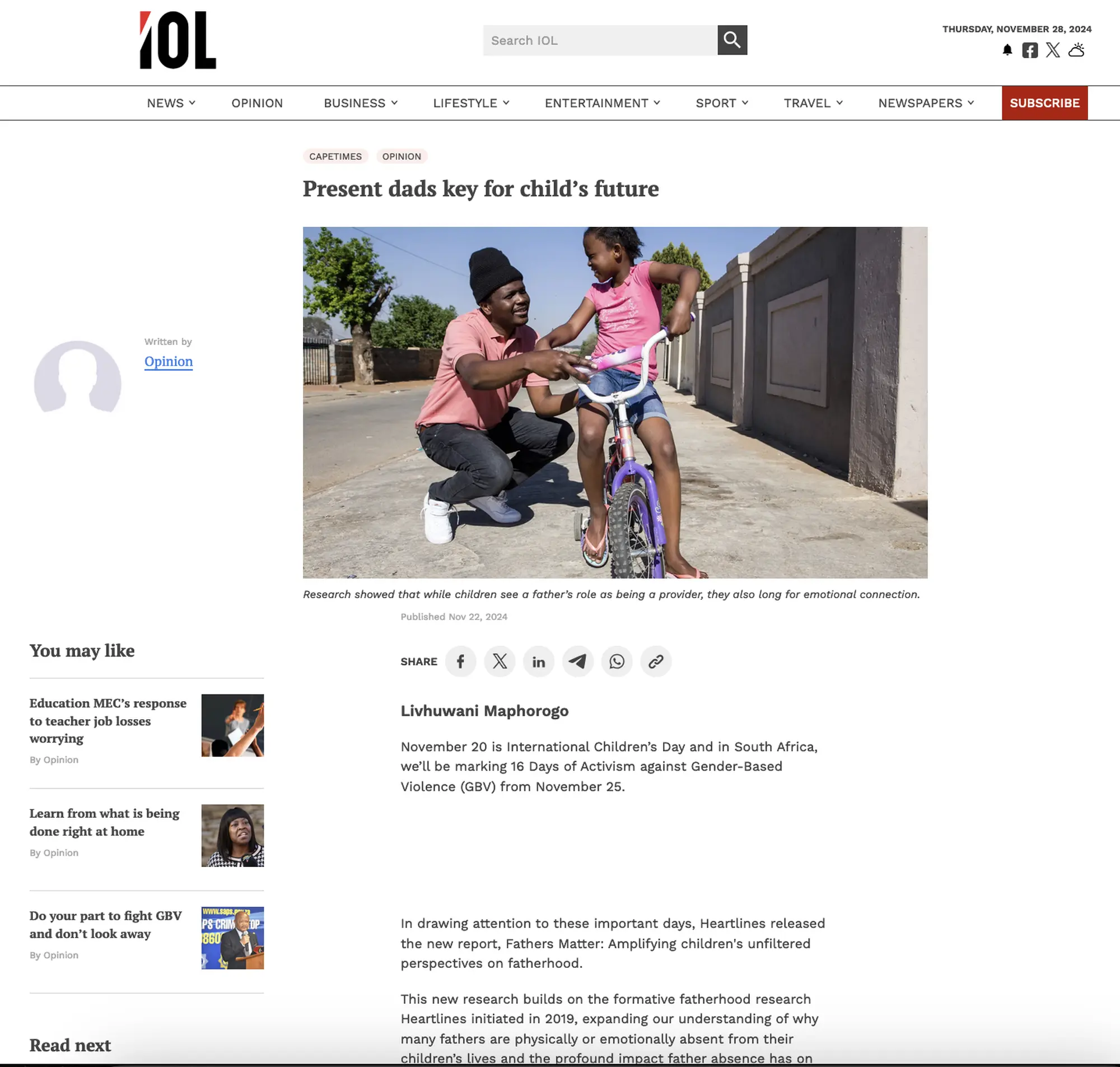
Task: Open the Opinion author link
Action: [x=169, y=361]
